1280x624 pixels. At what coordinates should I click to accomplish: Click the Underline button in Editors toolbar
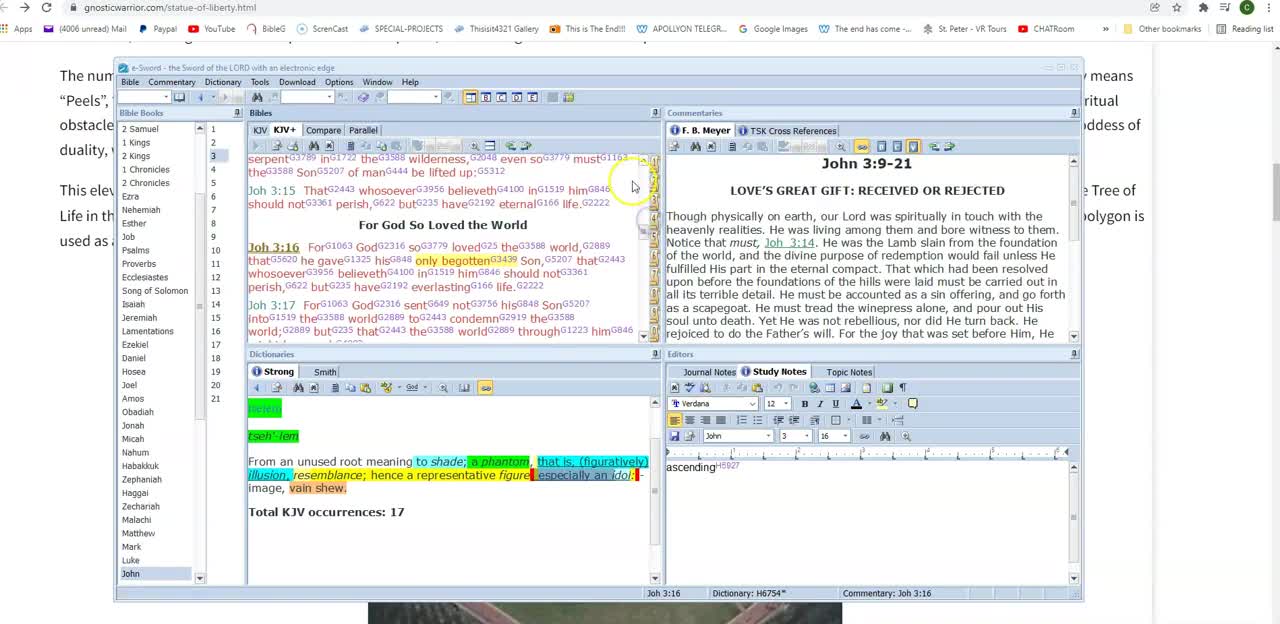(836, 404)
